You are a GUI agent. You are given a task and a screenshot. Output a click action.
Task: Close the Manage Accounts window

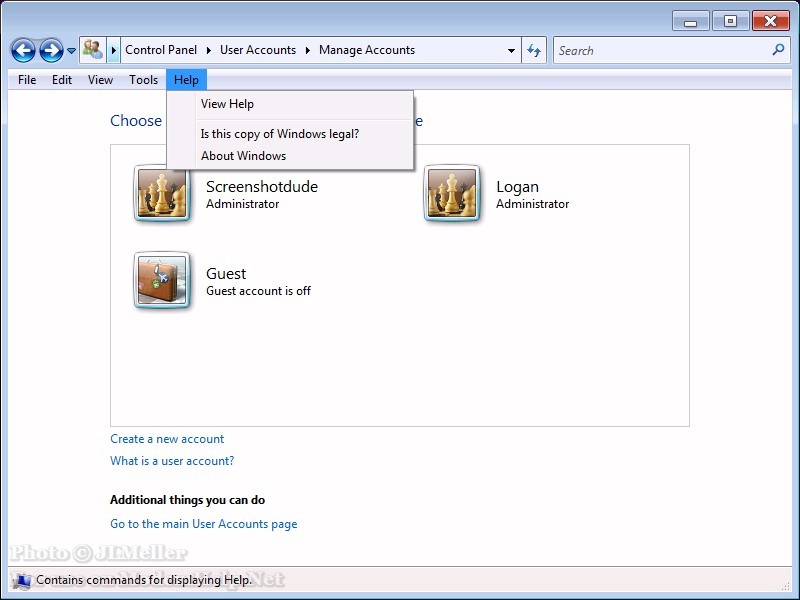click(770, 21)
